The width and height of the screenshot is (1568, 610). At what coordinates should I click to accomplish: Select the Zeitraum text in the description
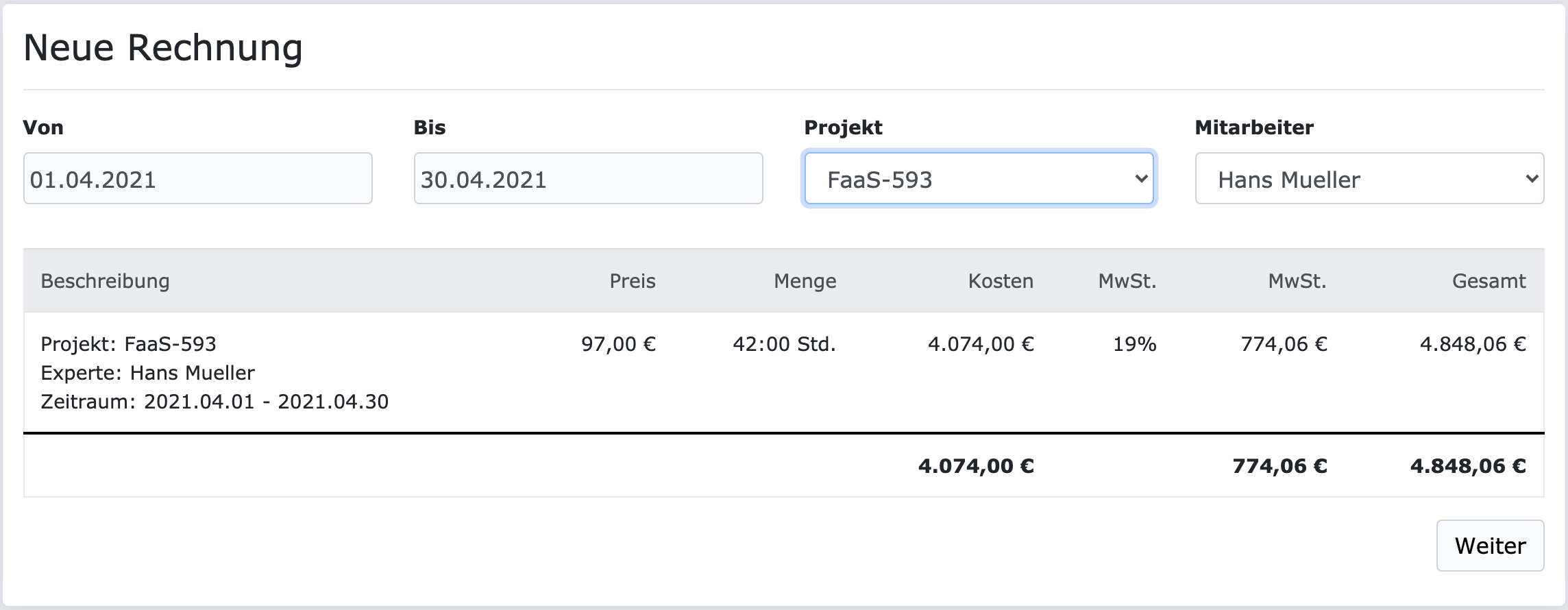(214, 402)
